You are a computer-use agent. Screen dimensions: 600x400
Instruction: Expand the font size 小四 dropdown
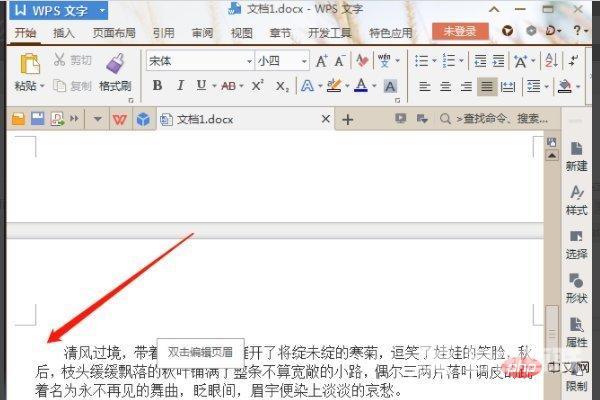[x=302, y=61]
